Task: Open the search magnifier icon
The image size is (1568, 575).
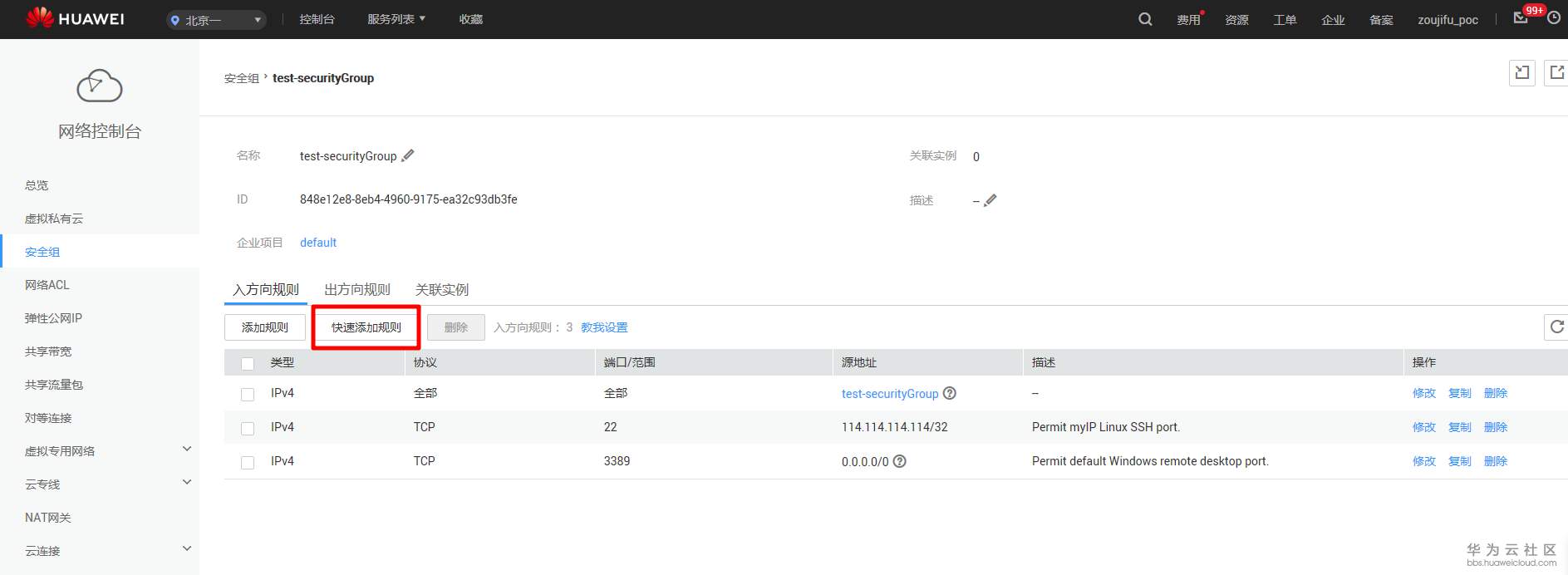Action: point(1145,19)
